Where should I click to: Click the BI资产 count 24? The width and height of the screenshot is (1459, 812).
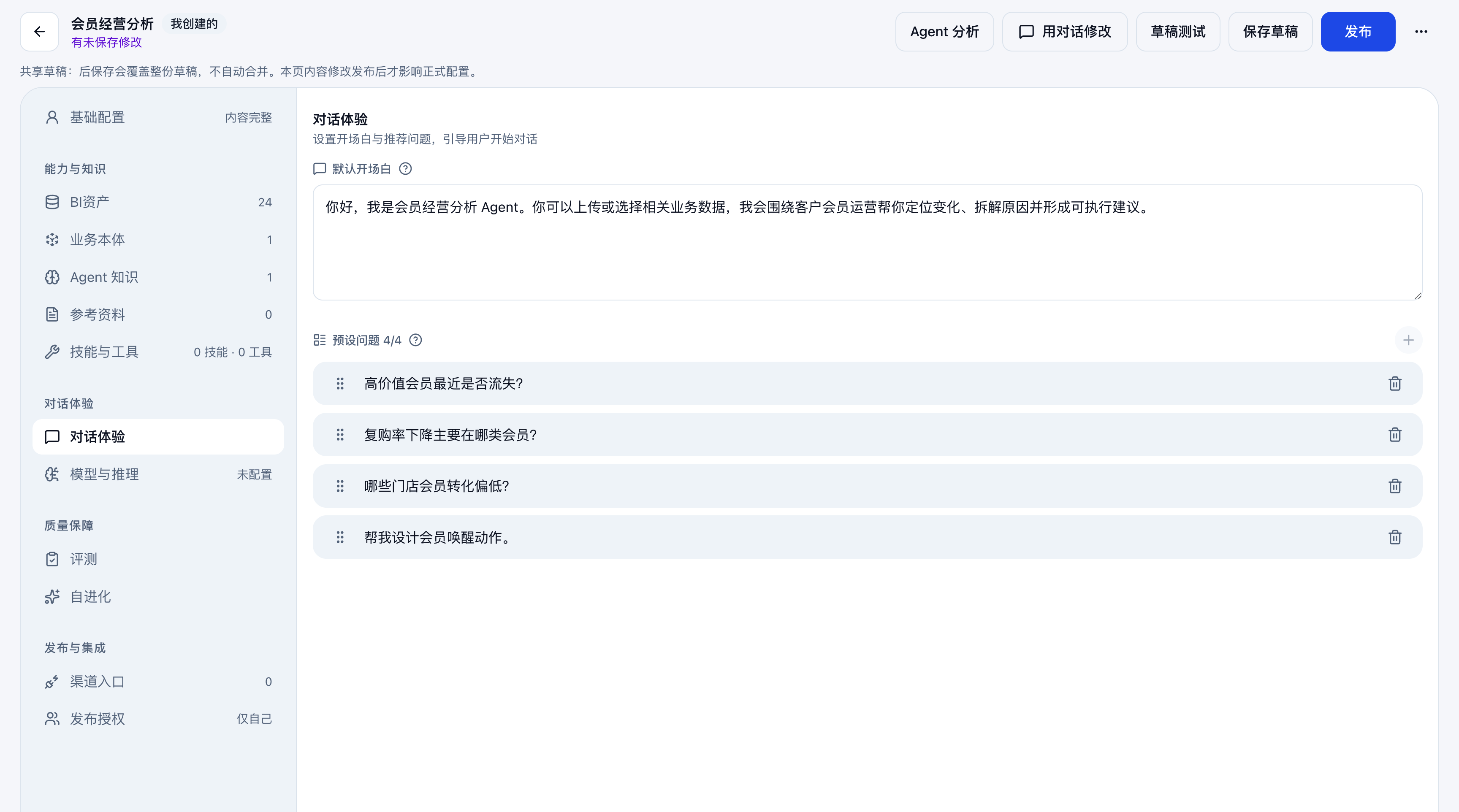(265, 202)
